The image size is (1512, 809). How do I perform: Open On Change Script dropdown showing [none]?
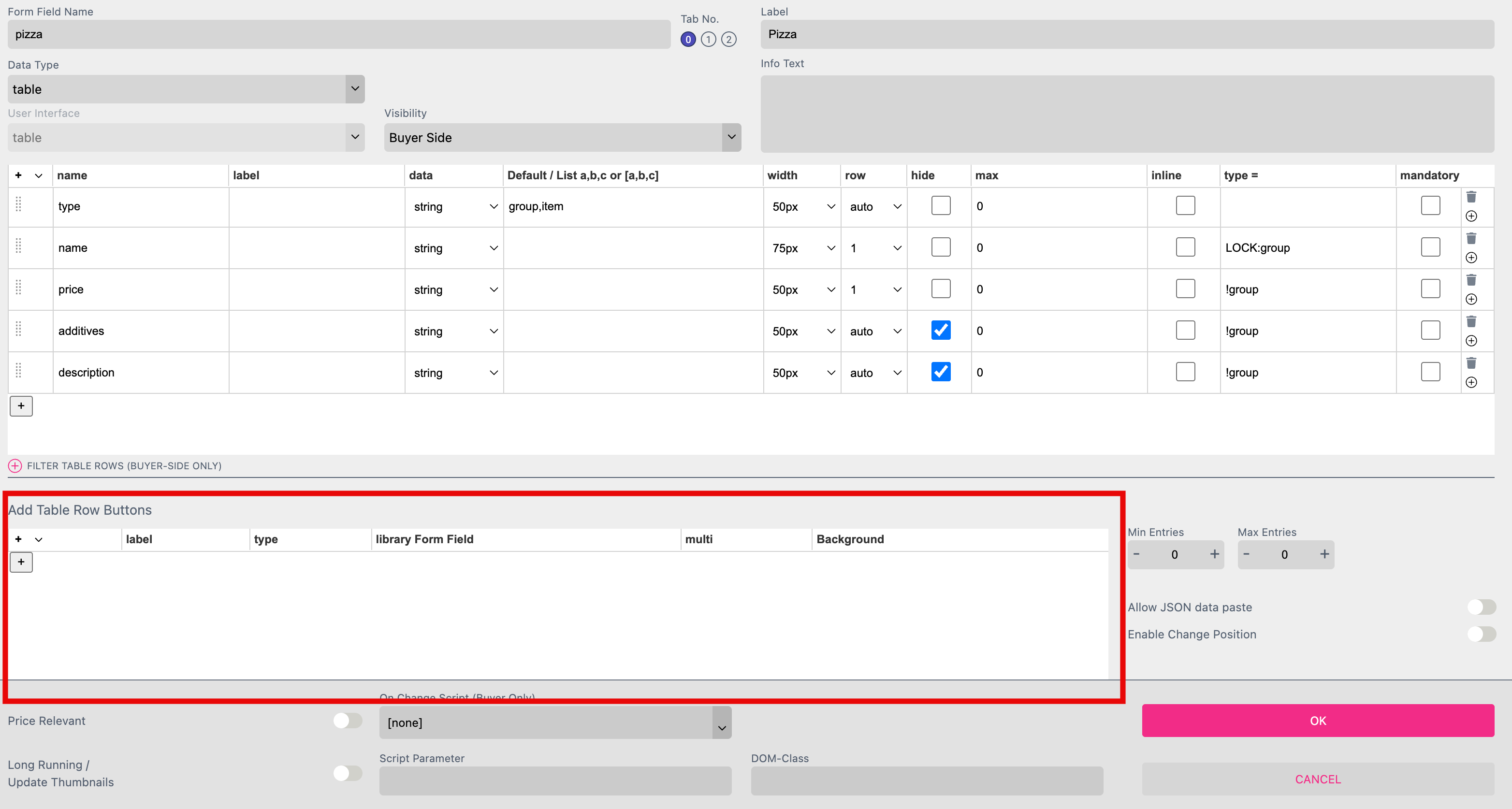(x=555, y=723)
